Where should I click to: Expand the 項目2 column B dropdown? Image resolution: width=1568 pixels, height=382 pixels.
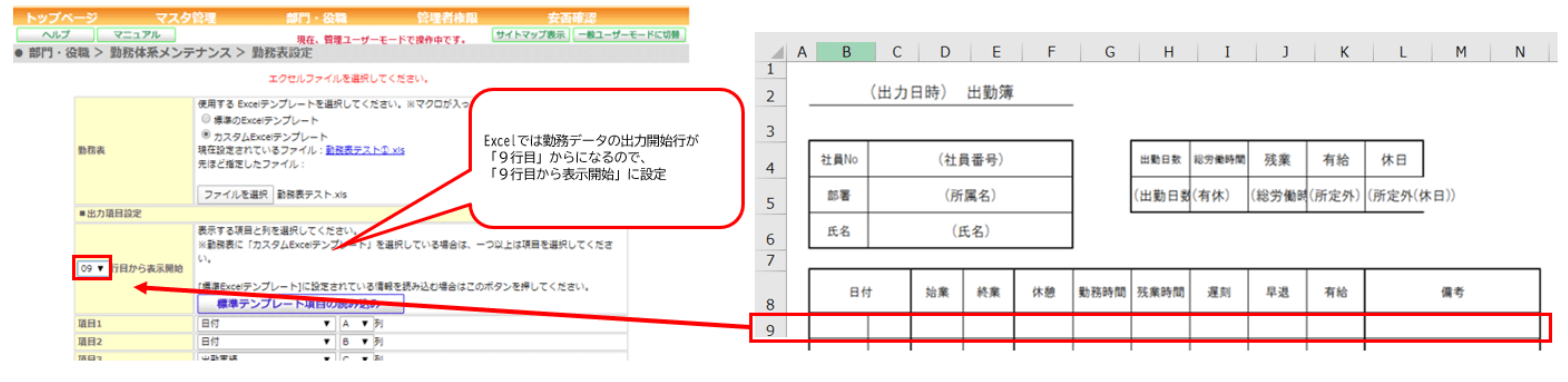(355, 342)
